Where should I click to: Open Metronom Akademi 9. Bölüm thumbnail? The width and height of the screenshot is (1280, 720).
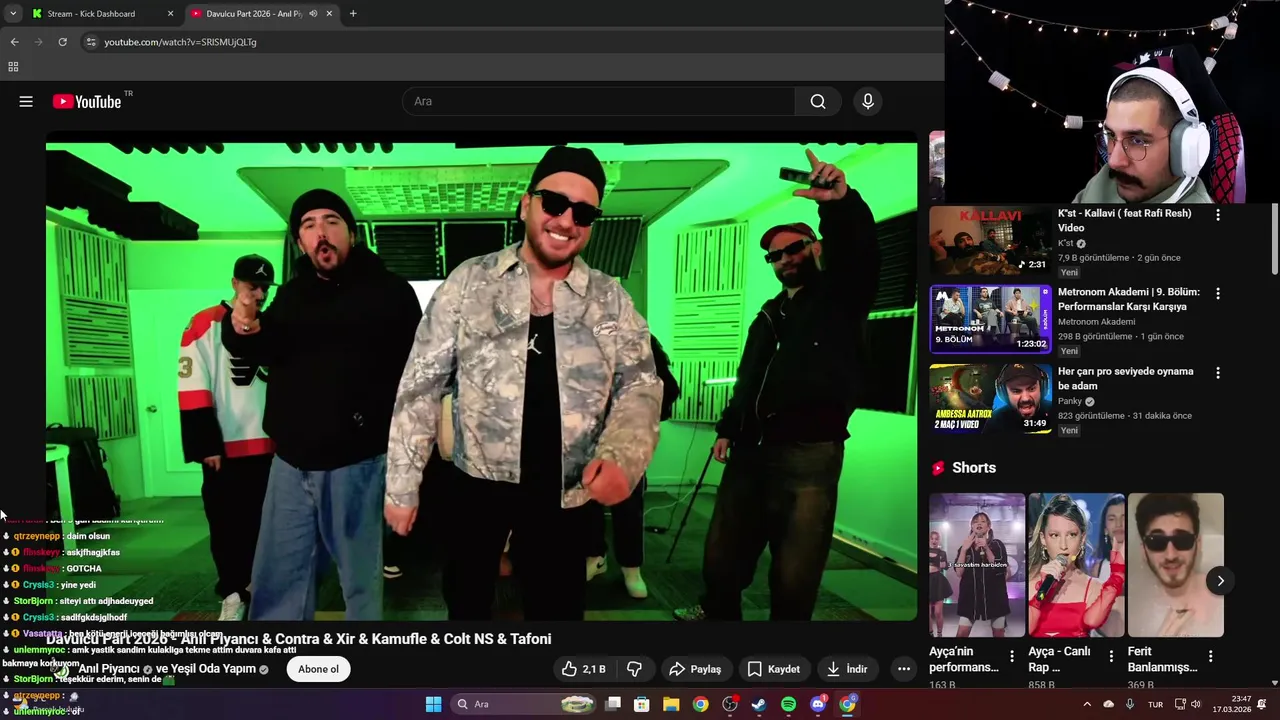(990, 319)
